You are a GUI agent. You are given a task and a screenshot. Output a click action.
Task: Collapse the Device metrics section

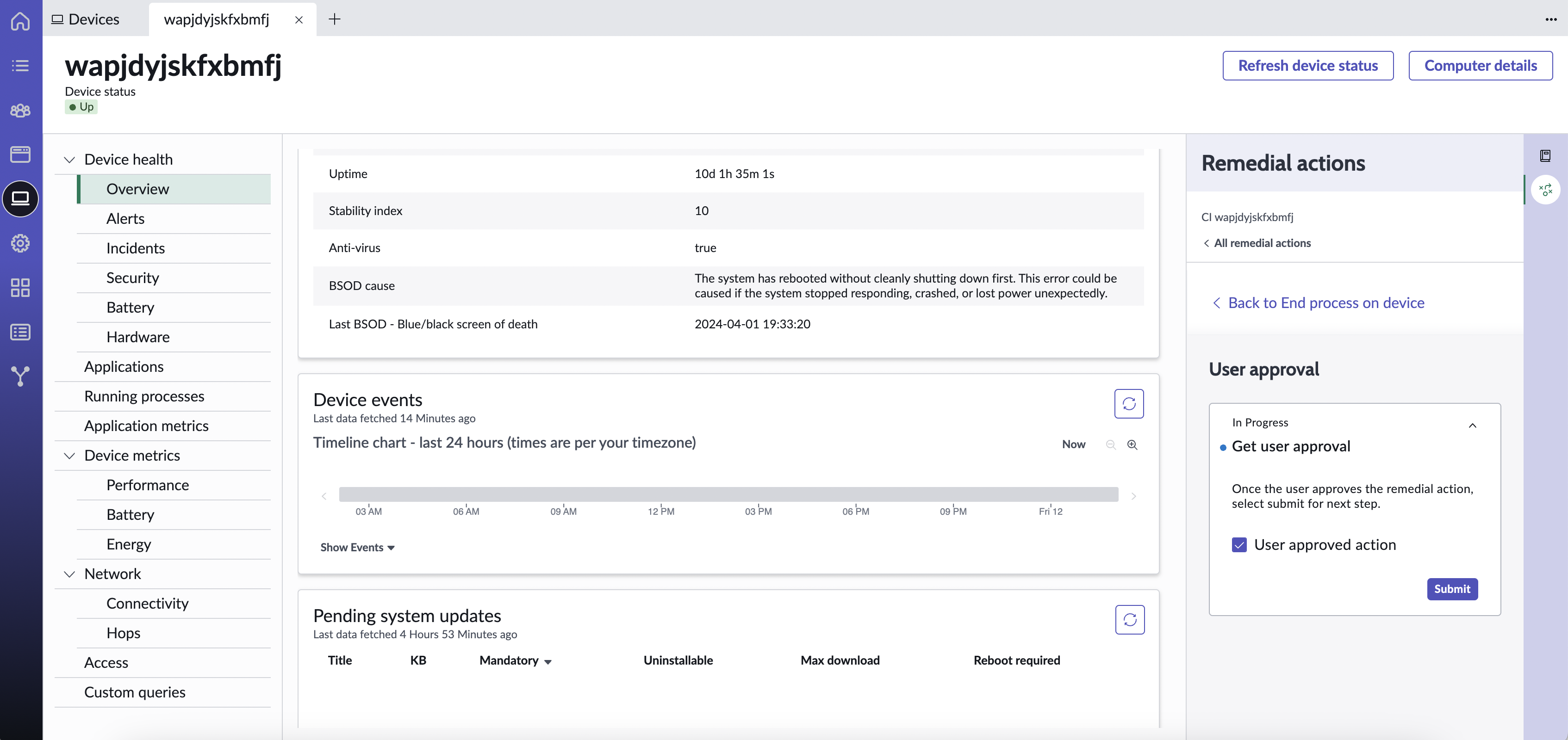tap(69, 456)
